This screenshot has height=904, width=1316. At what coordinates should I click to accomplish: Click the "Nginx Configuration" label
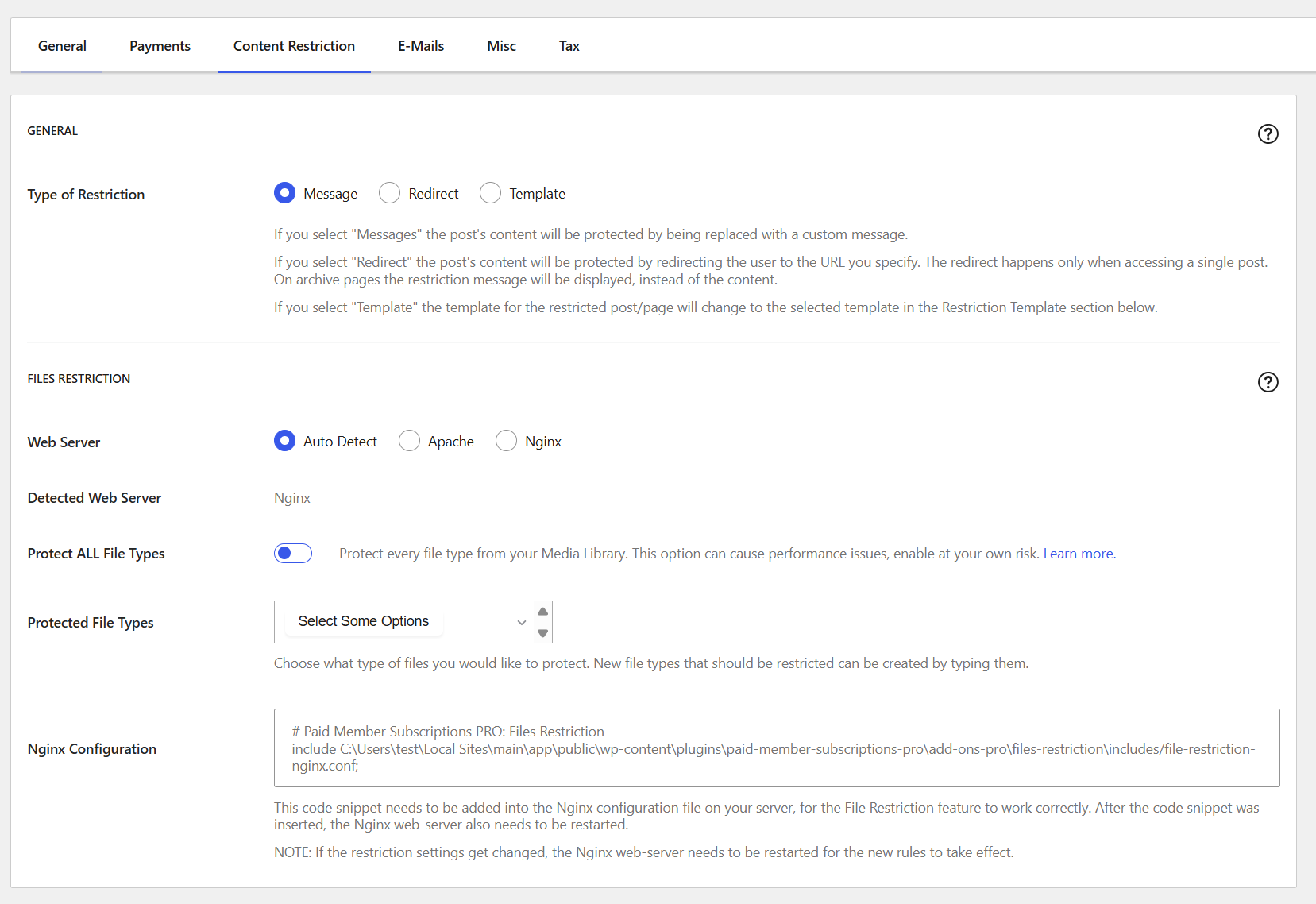point(91,749)
